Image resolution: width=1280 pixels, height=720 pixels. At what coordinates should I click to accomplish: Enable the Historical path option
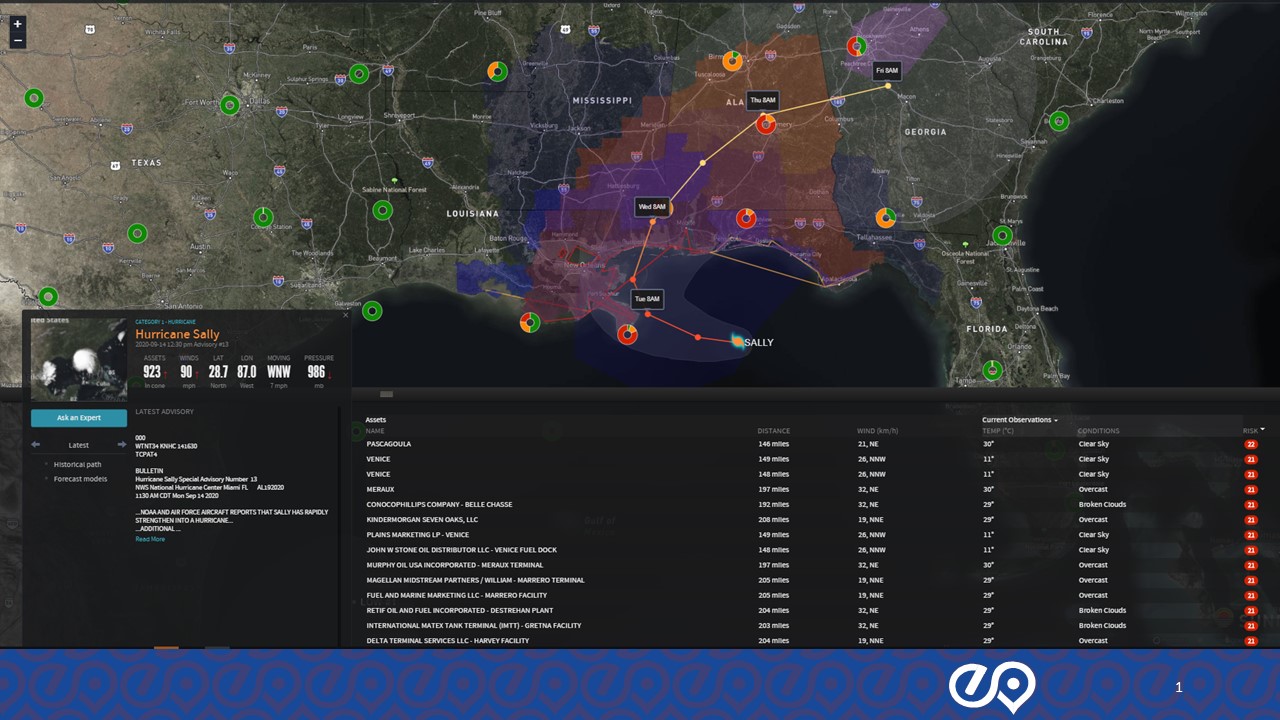77,464
